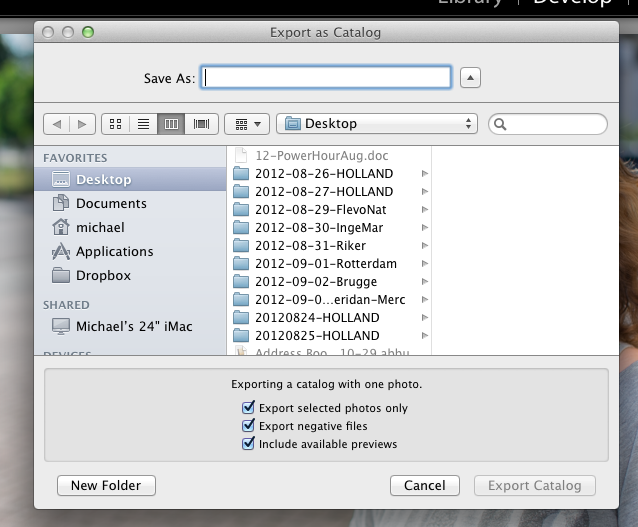Screen dimensions: 638x527
Task: Click the back navigation arrow
Action: (57, 124)
